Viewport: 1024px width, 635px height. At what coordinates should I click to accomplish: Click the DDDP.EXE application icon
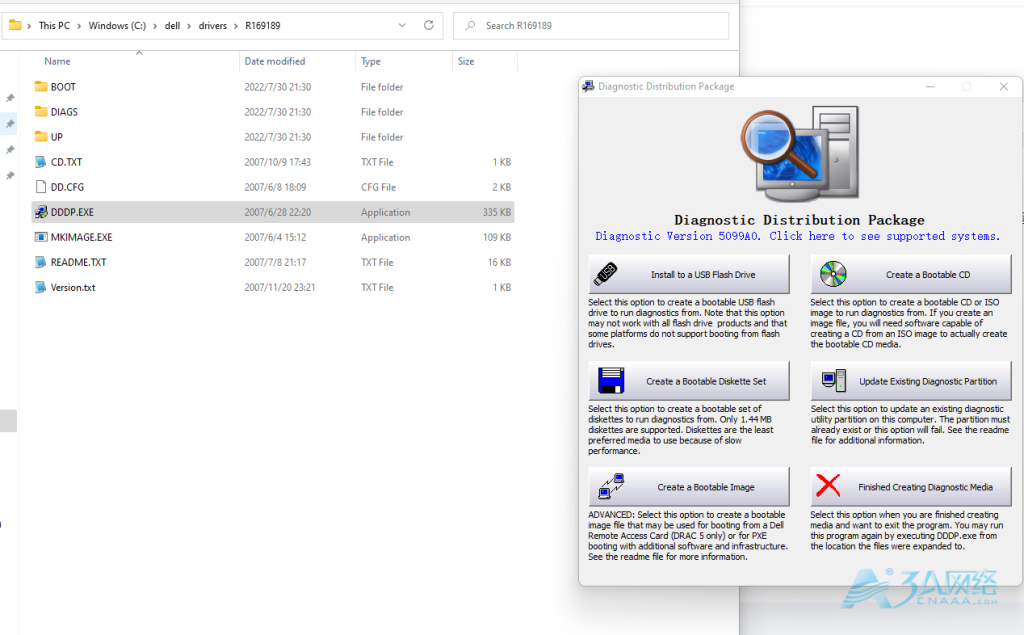click(41, 212)
